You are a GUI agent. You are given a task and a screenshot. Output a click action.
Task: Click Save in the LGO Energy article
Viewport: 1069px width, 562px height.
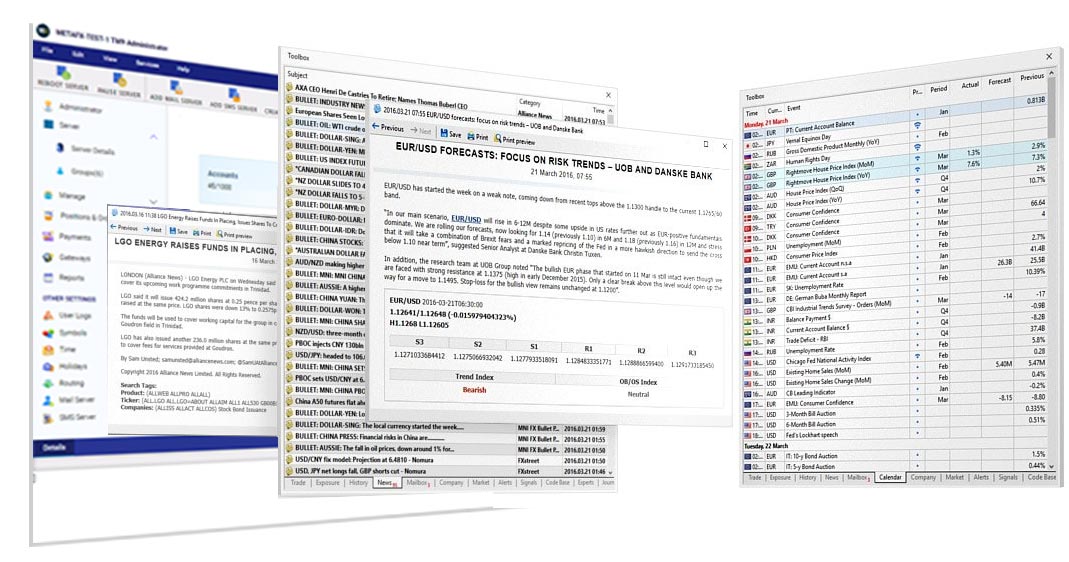(178, 231)
